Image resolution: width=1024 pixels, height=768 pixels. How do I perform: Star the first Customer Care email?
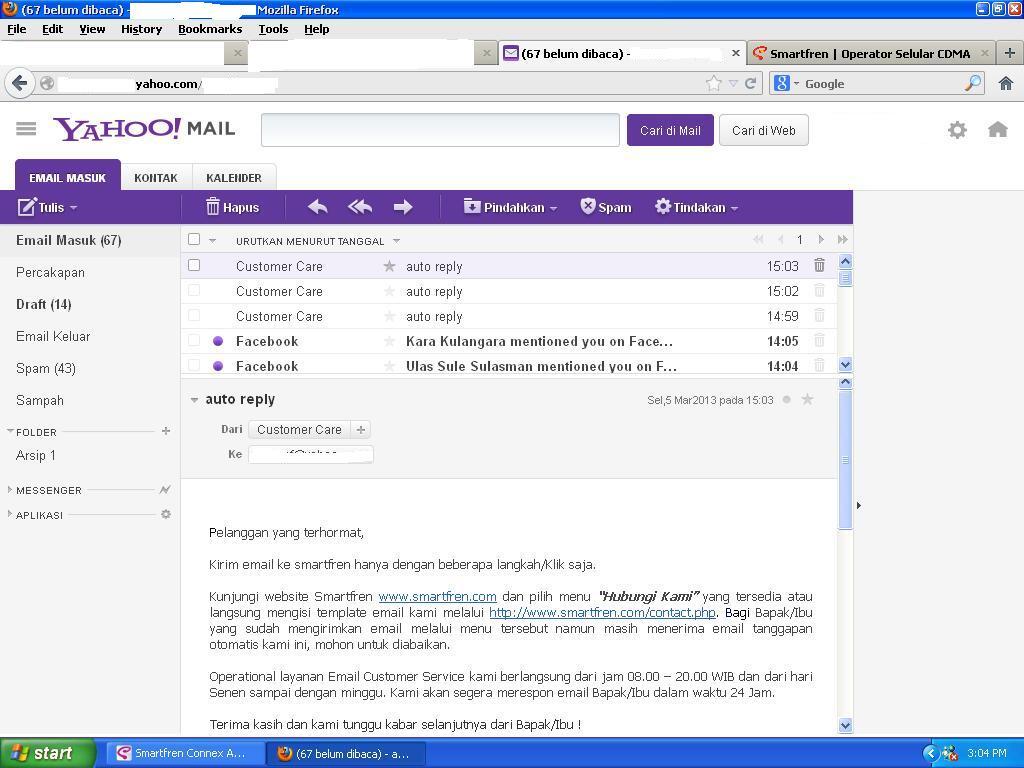pyautogui.click(x=389, y=266)
